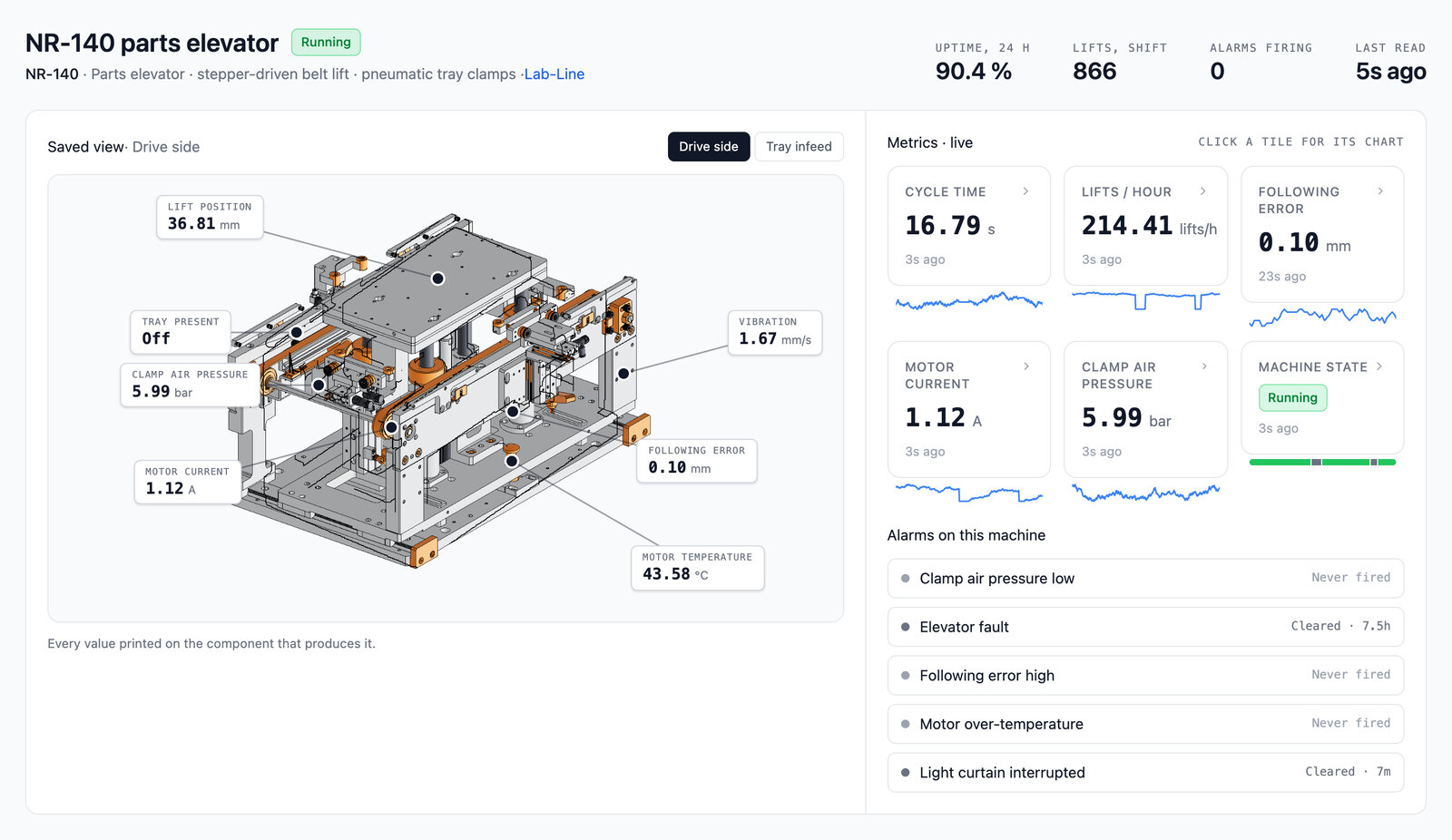Click the Vibration sensor dot on the model

(x=623, y=373)
